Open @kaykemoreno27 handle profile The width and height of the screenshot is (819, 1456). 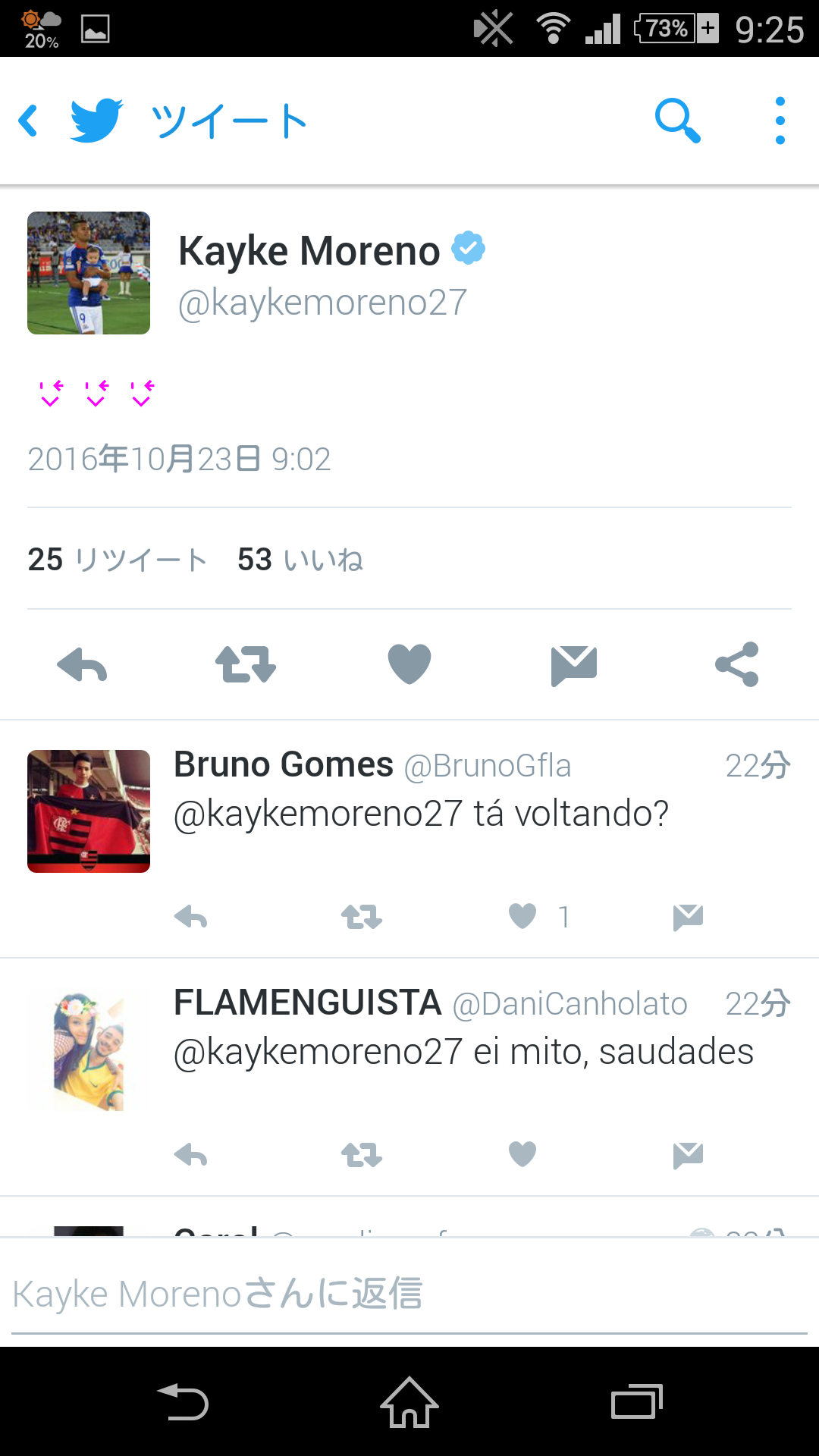(x=322, y=303)
